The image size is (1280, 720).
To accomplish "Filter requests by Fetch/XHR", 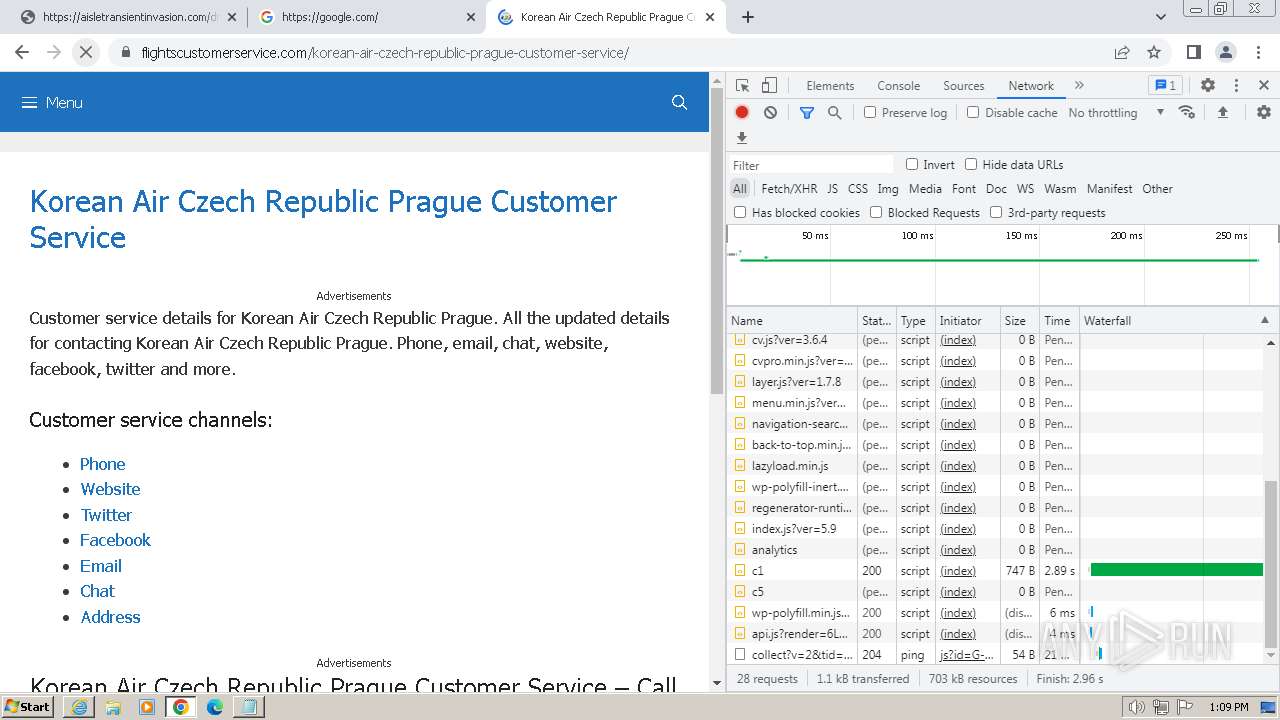I will tap(789, 188).
